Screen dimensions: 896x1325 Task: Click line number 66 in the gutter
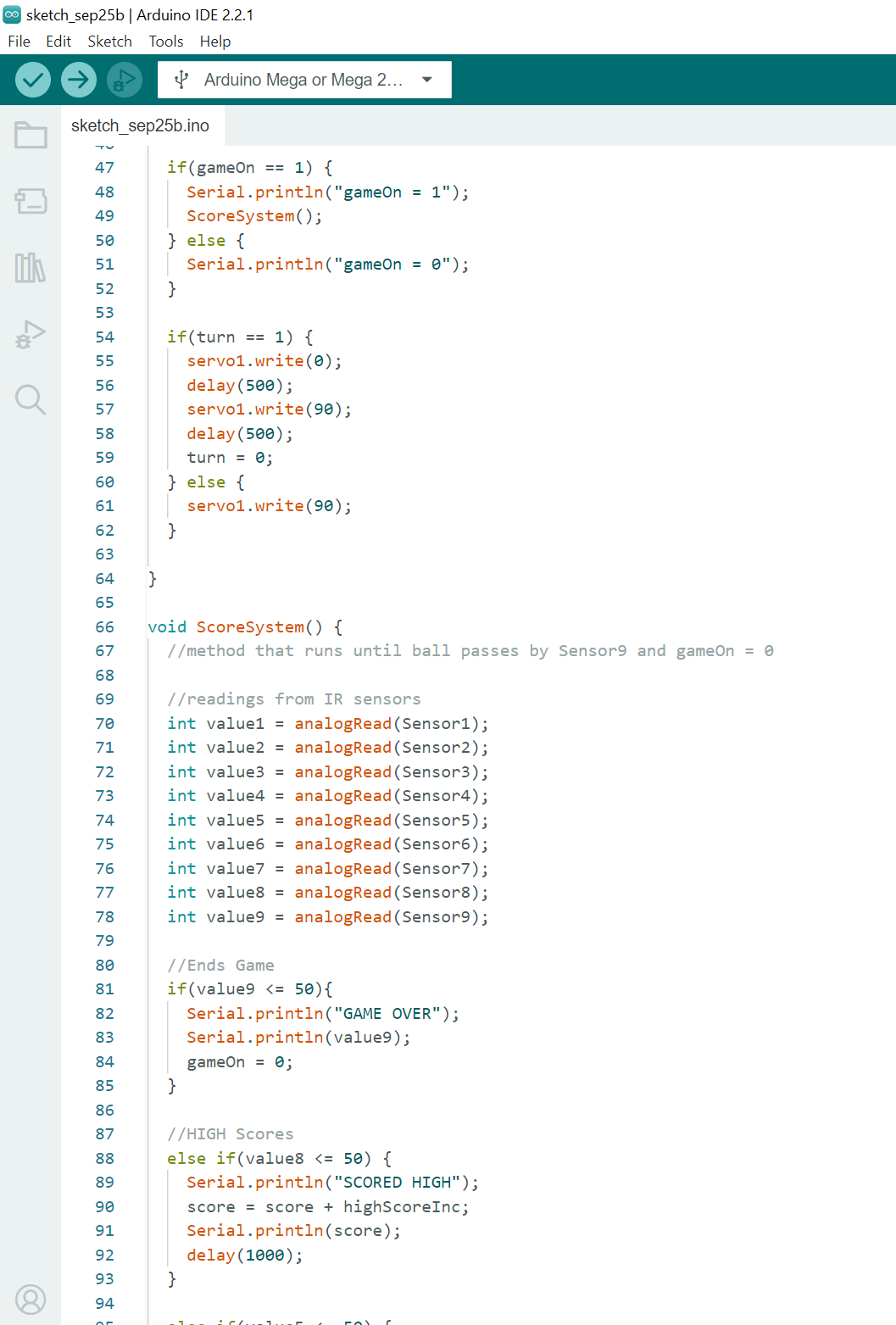click(104, 626)
